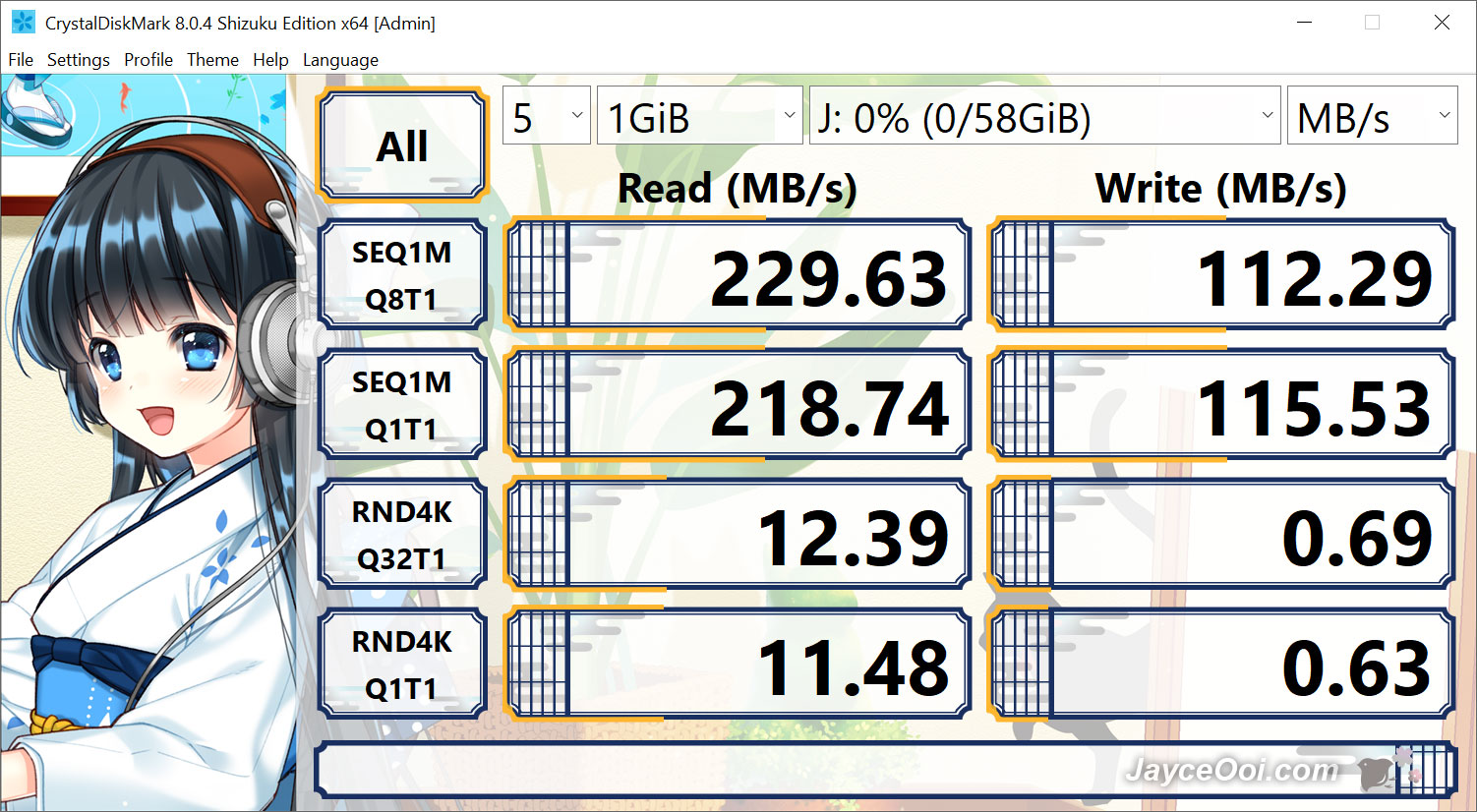The height and width of the screenshot is (812, 1477).
Task: Run the SEQ1M Q1T1 test
Action: tap(402, 405)
